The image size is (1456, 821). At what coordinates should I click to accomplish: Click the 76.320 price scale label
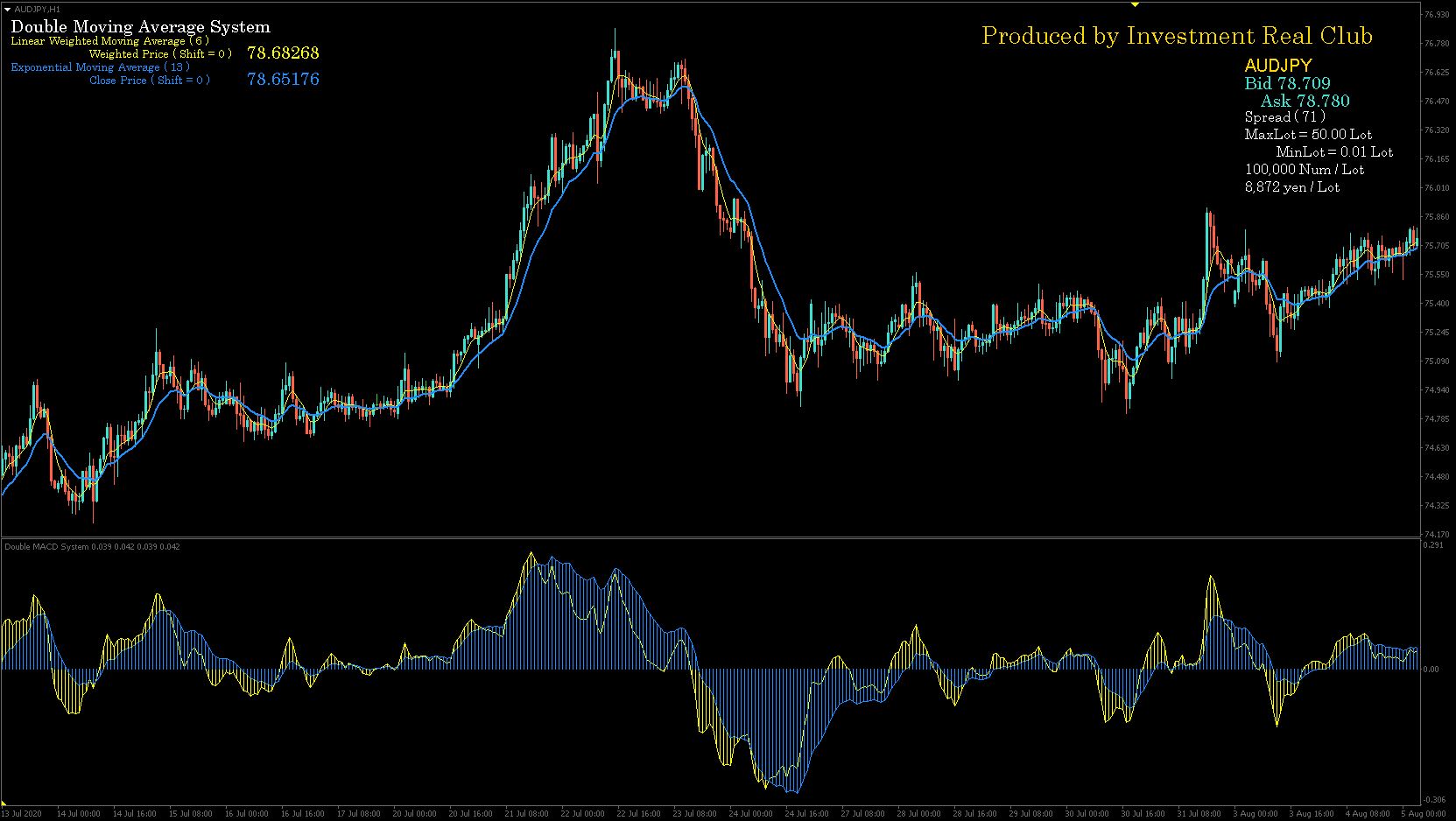coord(1436,130)
